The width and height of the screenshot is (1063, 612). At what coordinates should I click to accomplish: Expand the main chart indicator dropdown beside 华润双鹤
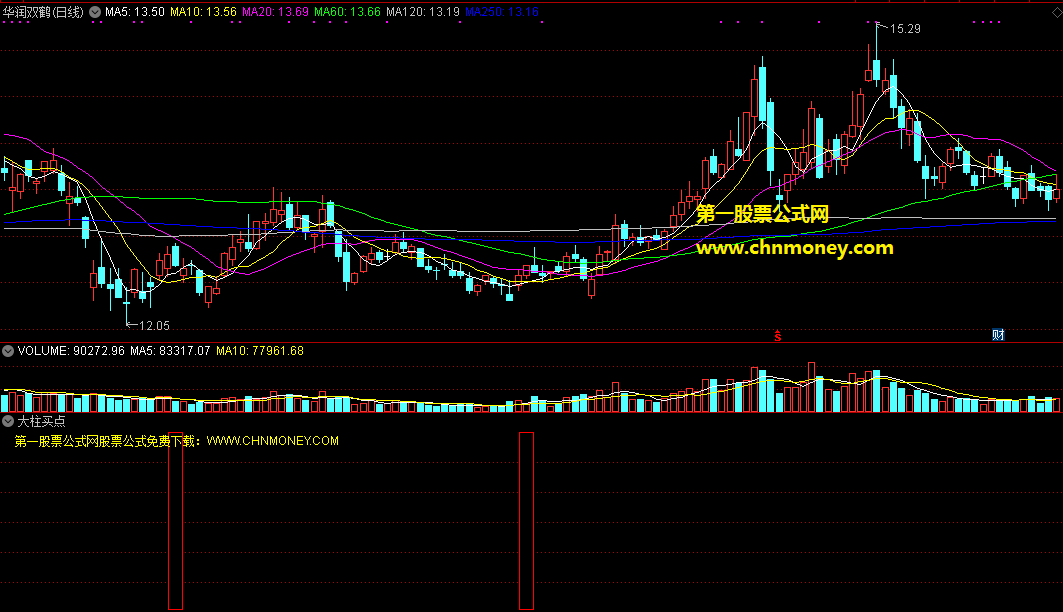click(95, 12)
